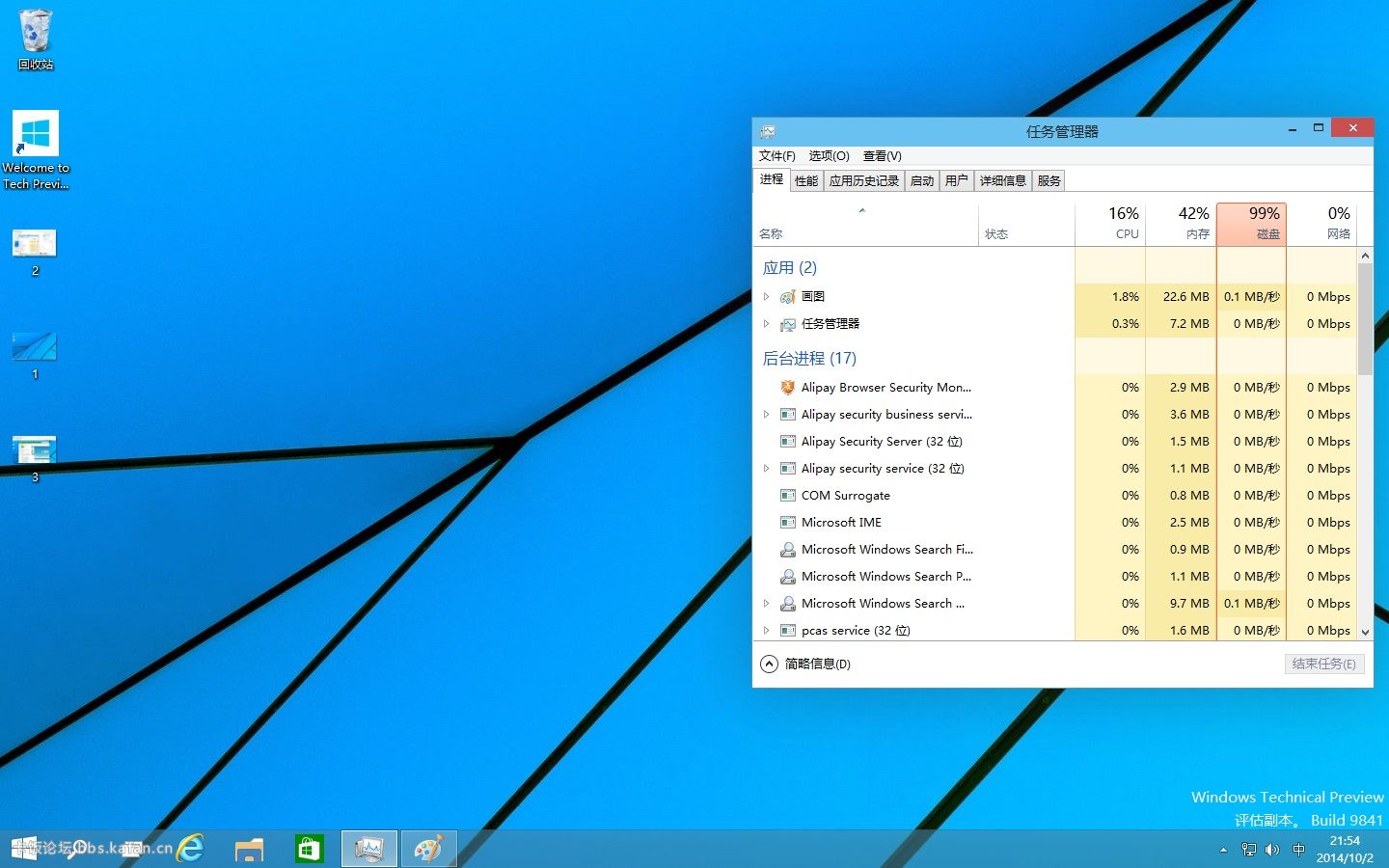This screenshot has width=1389, height=868.
Task: Expand Alipay security business service row
Action: (x=767, y=414)
